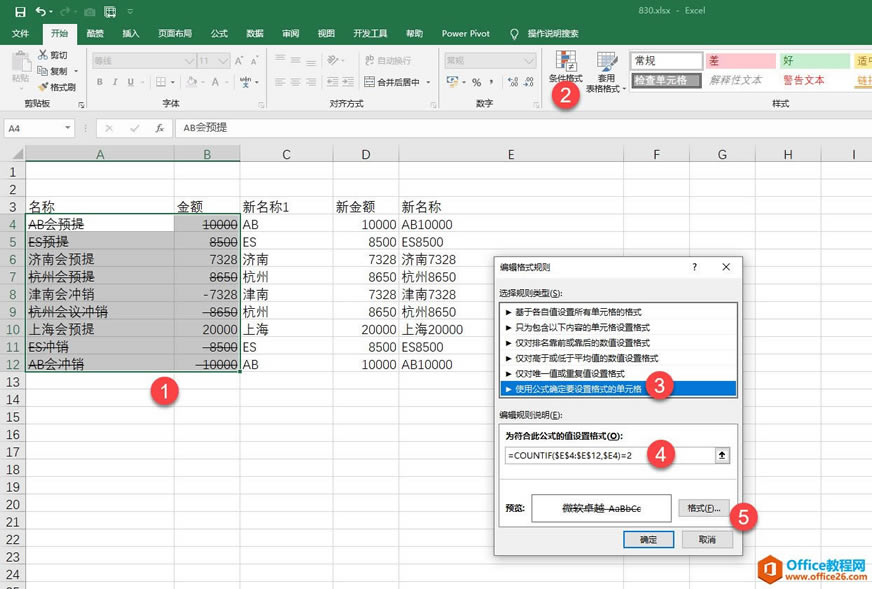This screenshot has width=872, height=589.
Task: Click the accounting number format icon
Action: (x=452, y=82)
